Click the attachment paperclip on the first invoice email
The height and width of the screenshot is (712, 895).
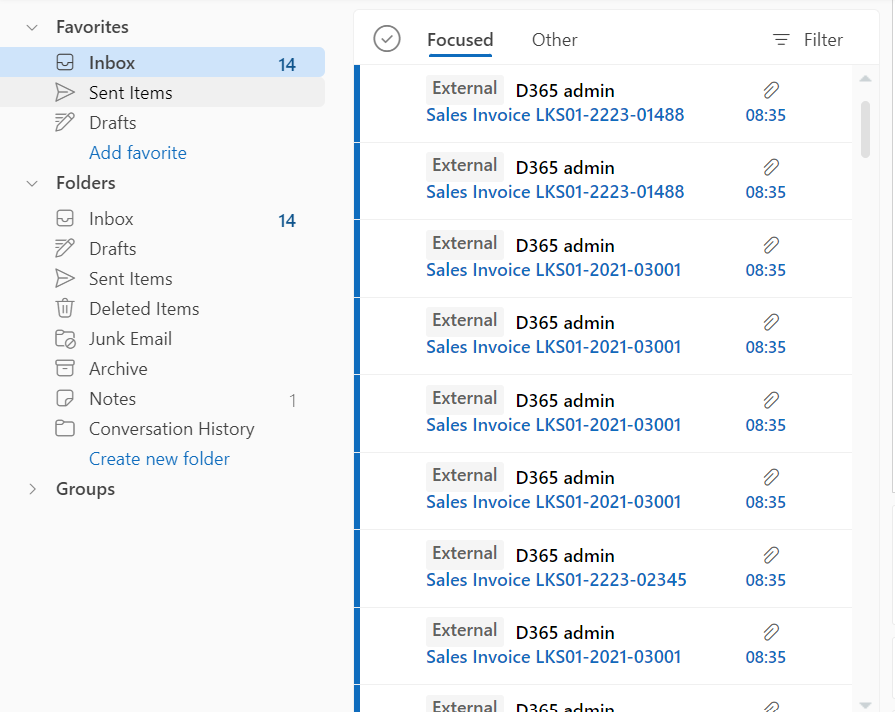pos(769,89)
